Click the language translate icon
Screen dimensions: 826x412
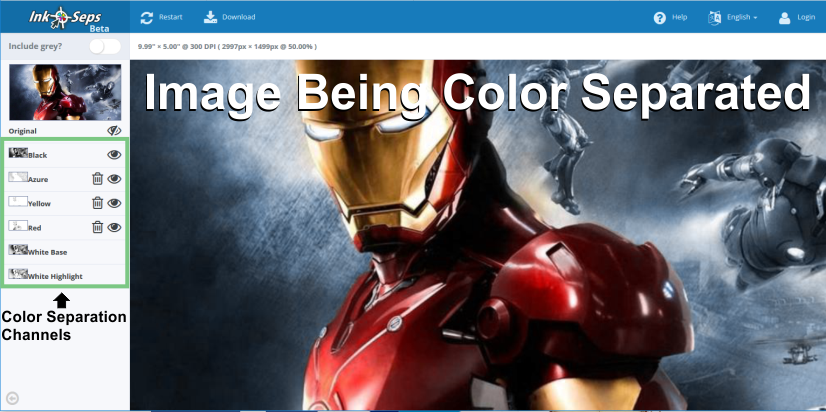[714, 18]
